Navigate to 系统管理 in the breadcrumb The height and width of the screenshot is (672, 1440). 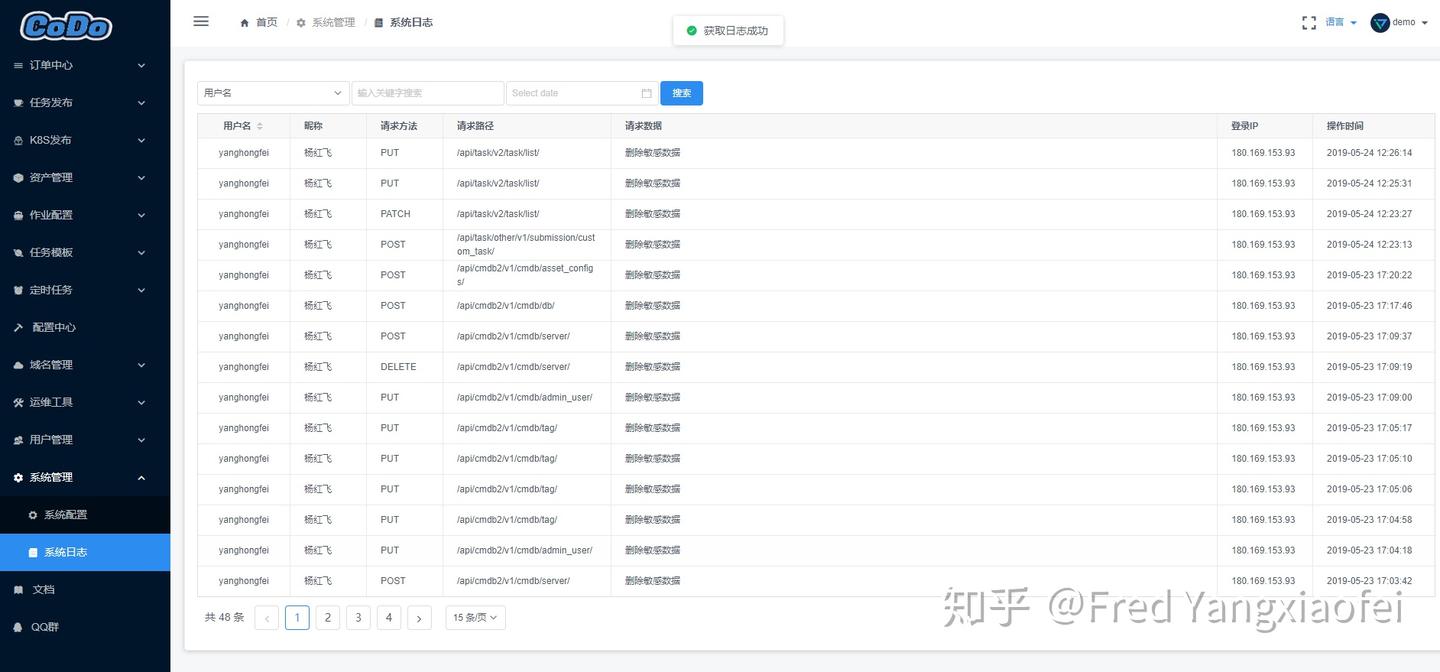333,21
